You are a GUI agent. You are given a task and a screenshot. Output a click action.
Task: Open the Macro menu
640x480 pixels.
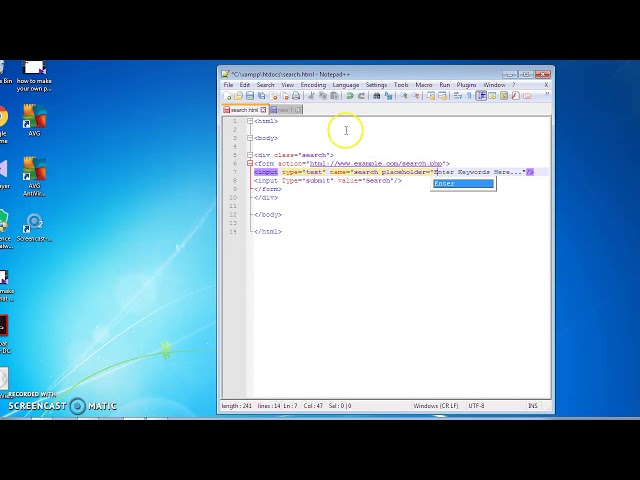coord(424,85)
